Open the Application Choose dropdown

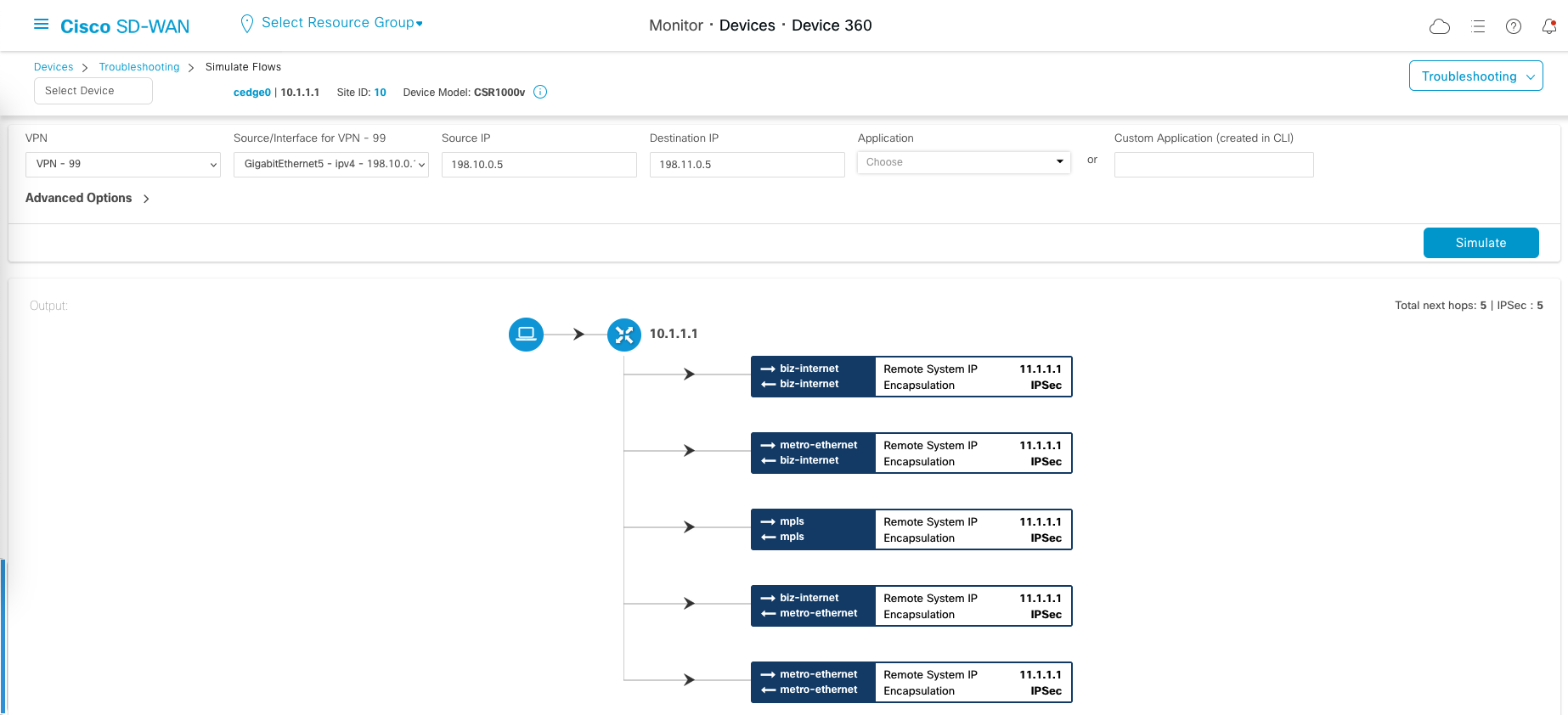[x=963, y=162]
